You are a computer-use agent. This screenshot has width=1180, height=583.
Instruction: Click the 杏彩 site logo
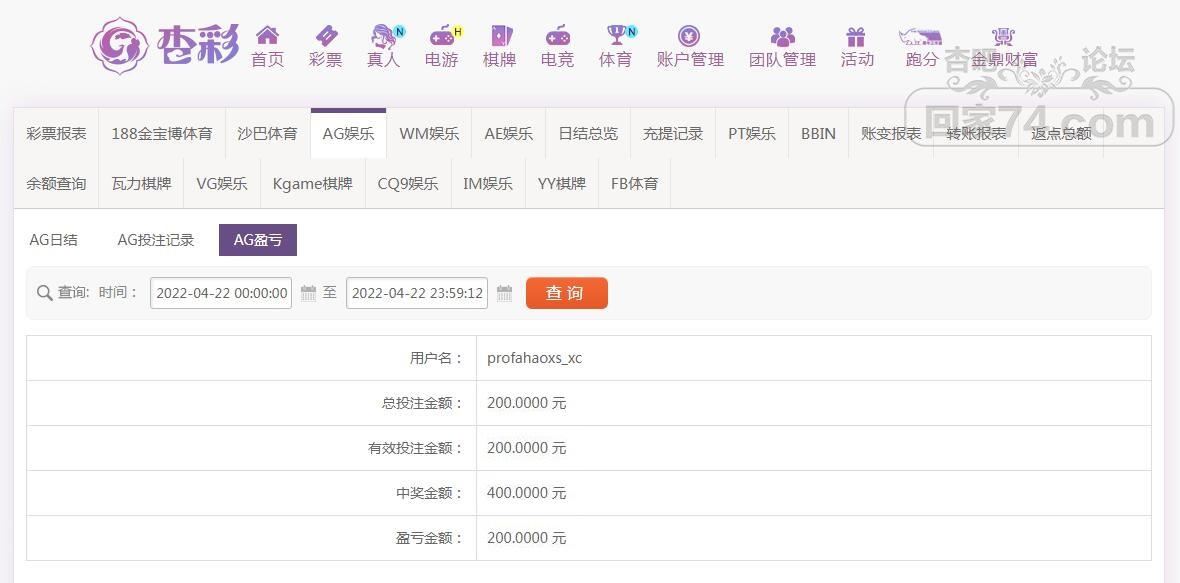coord(165,46)
